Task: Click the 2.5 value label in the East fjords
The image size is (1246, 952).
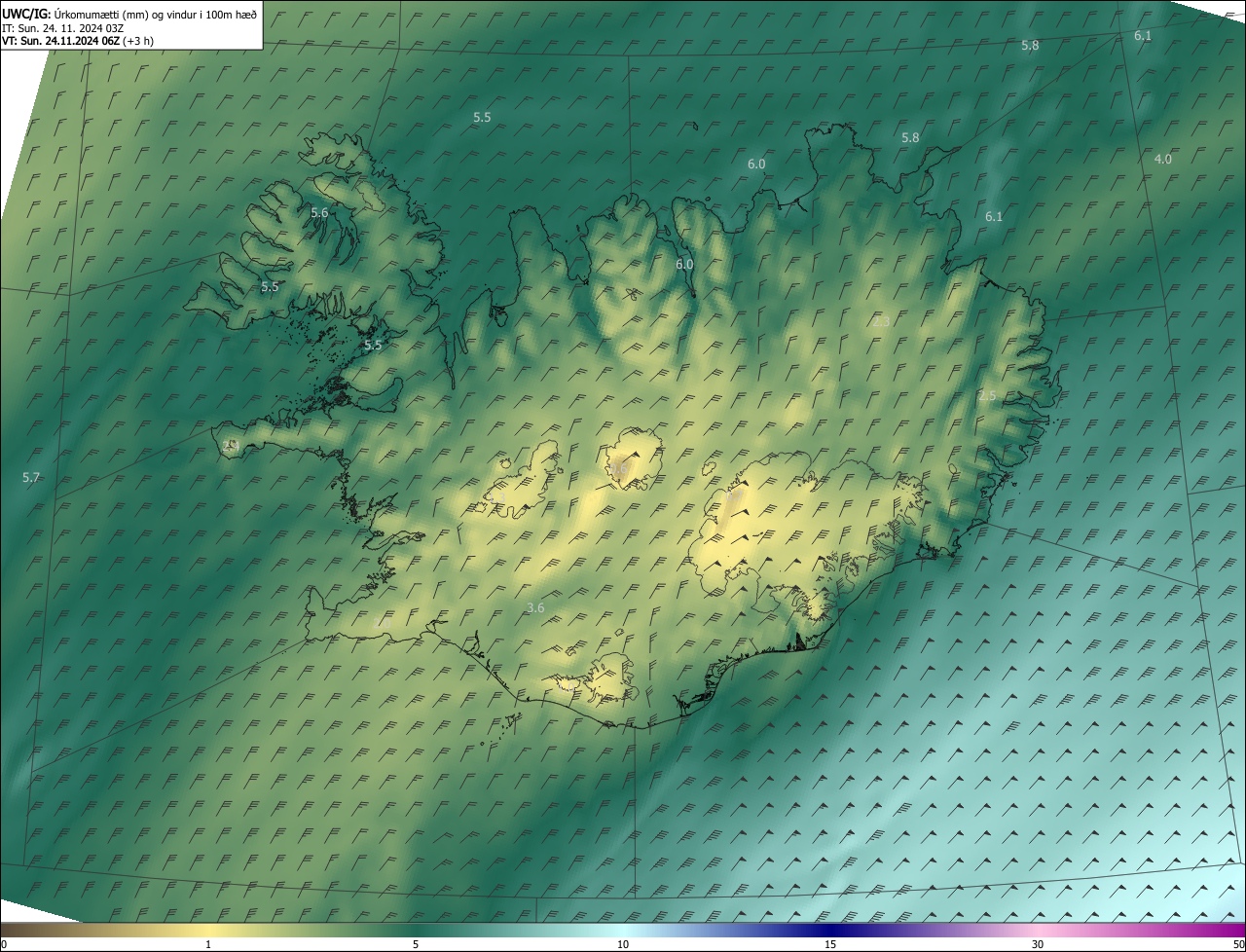Action: [x=987, y=395]
